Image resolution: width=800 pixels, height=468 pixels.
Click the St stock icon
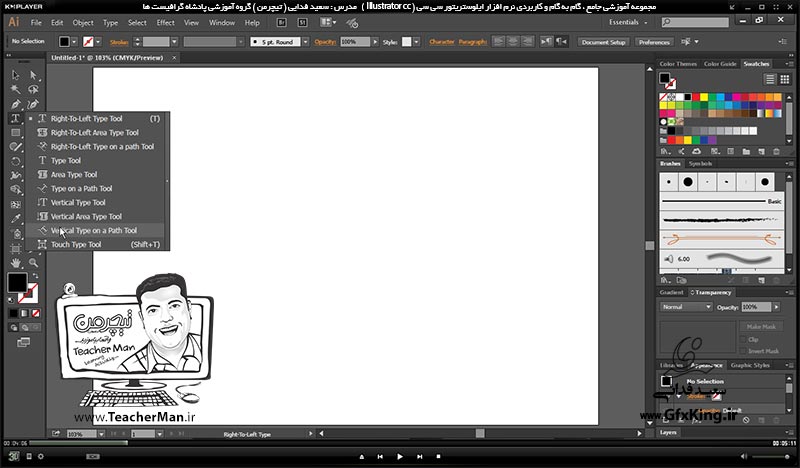point(302,22)
